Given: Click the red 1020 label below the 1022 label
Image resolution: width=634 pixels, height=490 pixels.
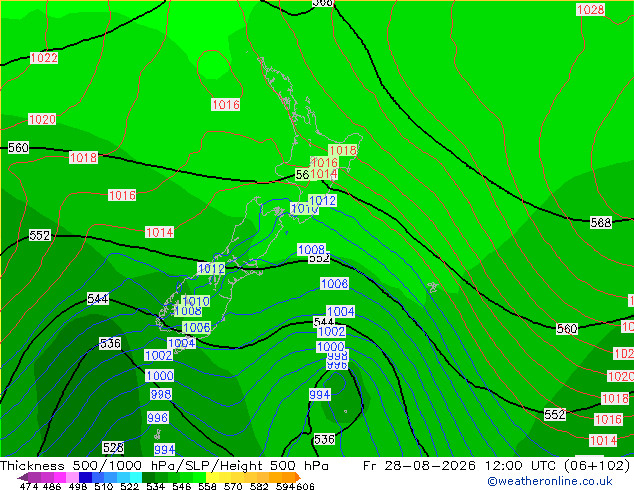Looking at the screenshot, I should (42, 119).
